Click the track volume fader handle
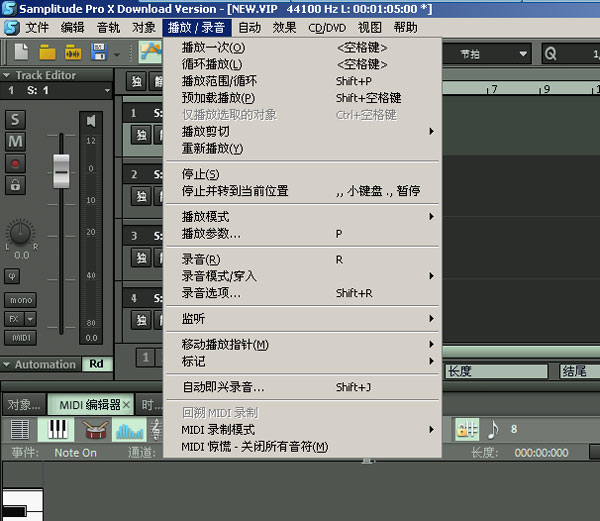Viewport: 600px width, 521px height. tap(61, 171)
